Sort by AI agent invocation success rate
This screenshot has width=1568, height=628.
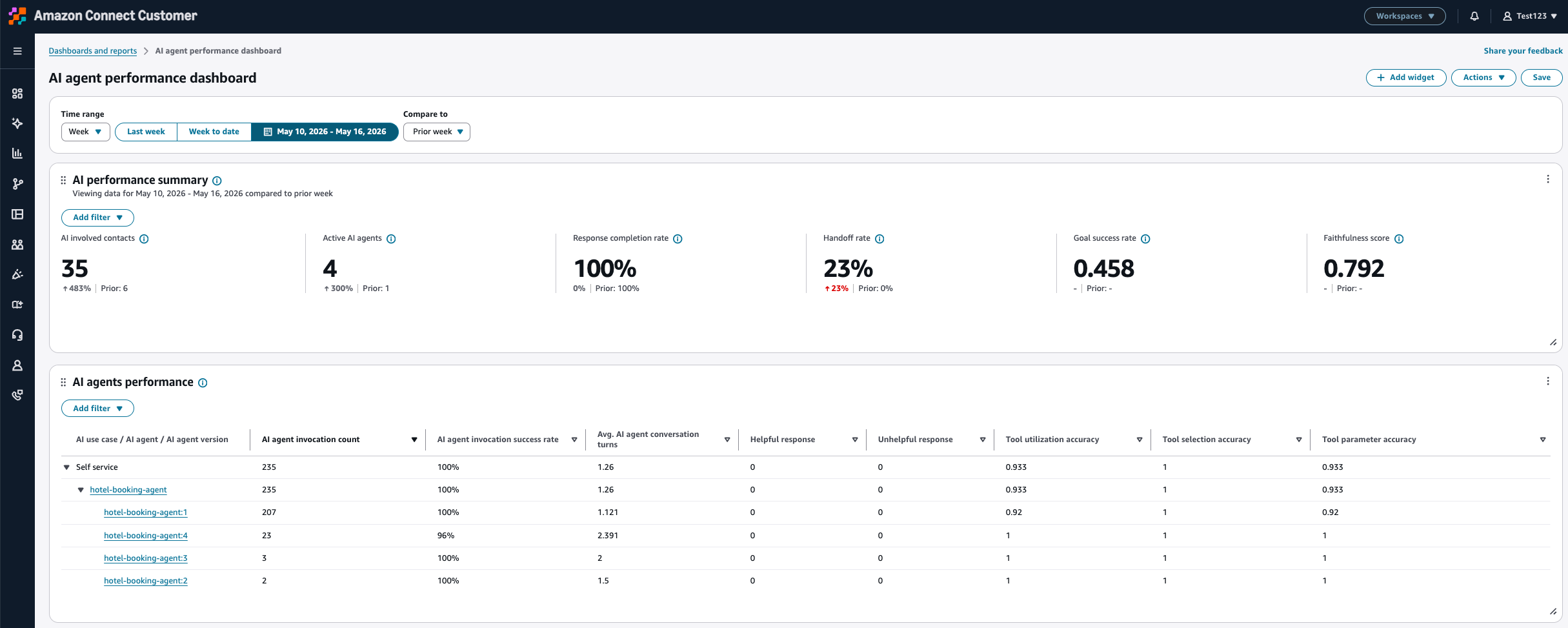click(574, 440)
